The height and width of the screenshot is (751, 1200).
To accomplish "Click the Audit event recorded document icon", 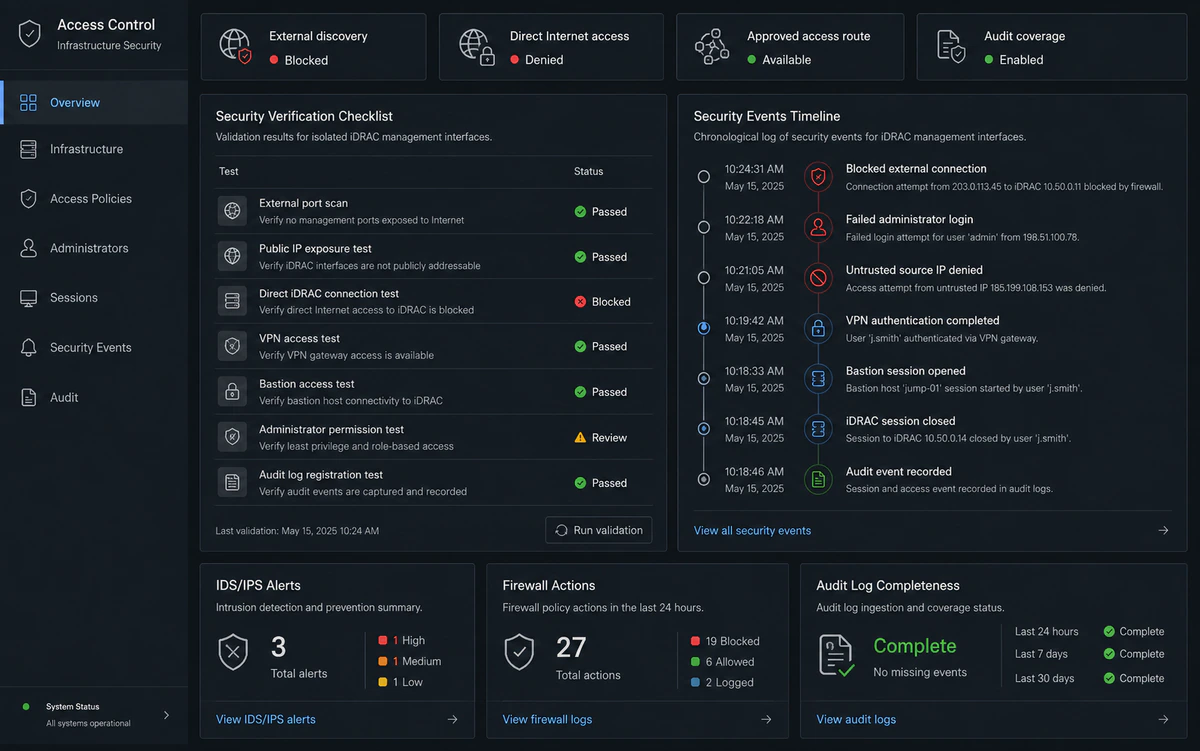I will tap(818, 480).
